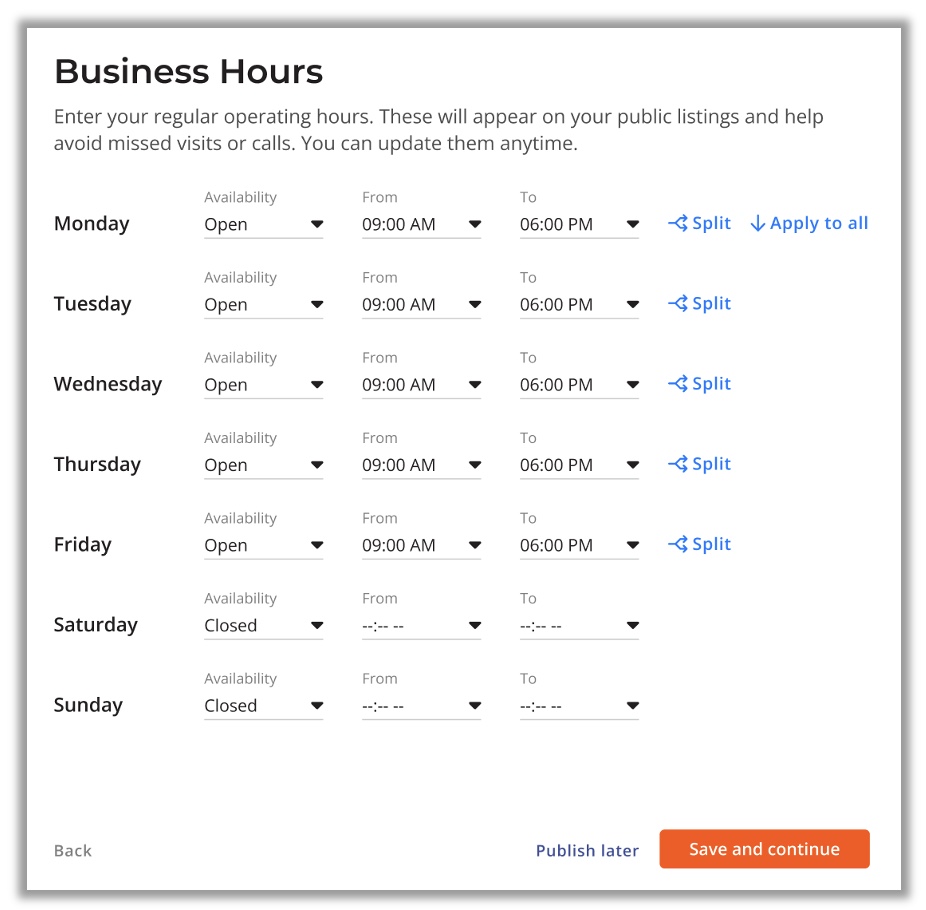Select Thursday's closing time 06:00 PM

pyautogui.click(x=579, y=465)
